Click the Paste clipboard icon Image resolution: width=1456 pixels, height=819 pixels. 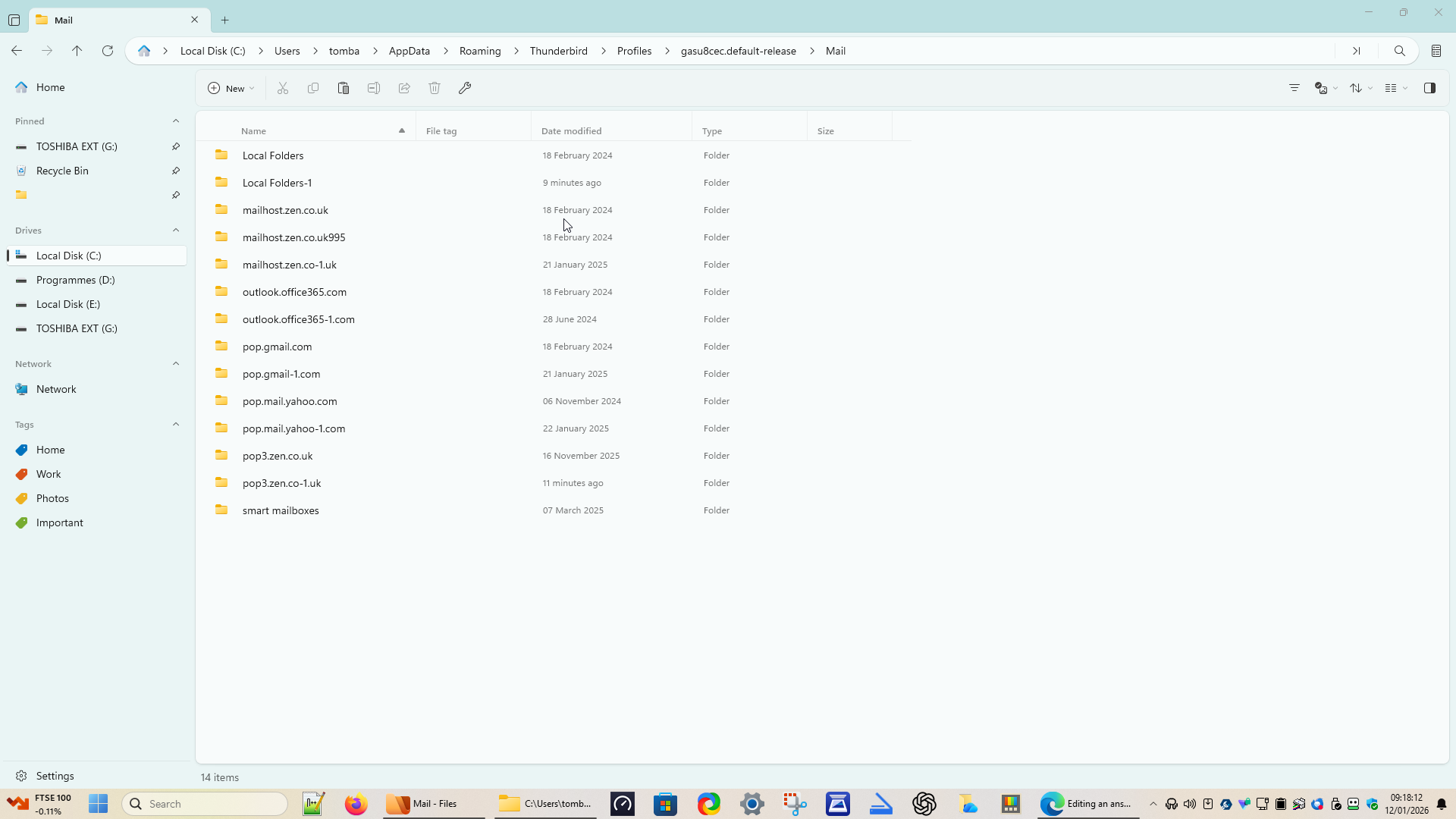click(x=344, y=88)
